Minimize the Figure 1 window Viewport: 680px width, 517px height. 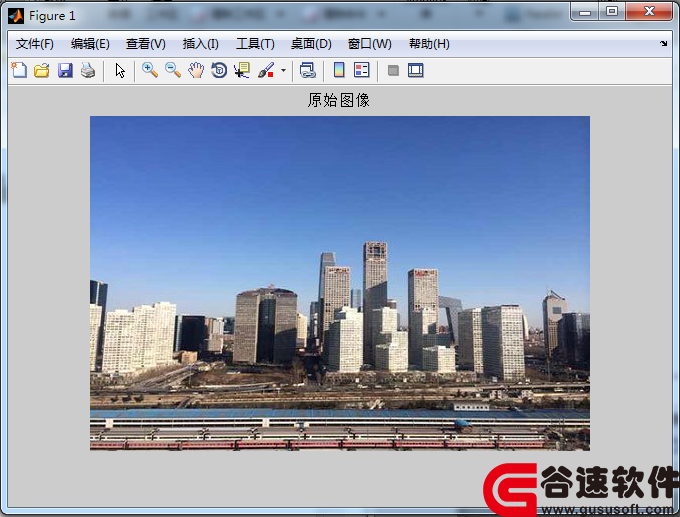[585, 12]
